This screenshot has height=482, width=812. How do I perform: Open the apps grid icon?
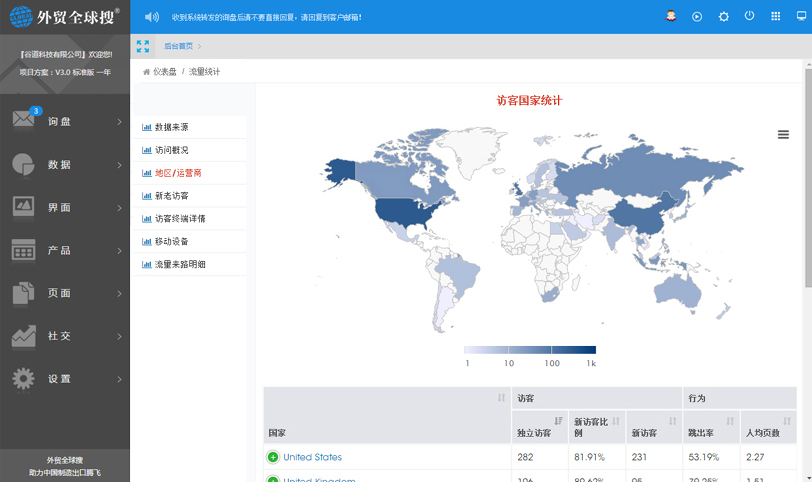coord(775,17)
